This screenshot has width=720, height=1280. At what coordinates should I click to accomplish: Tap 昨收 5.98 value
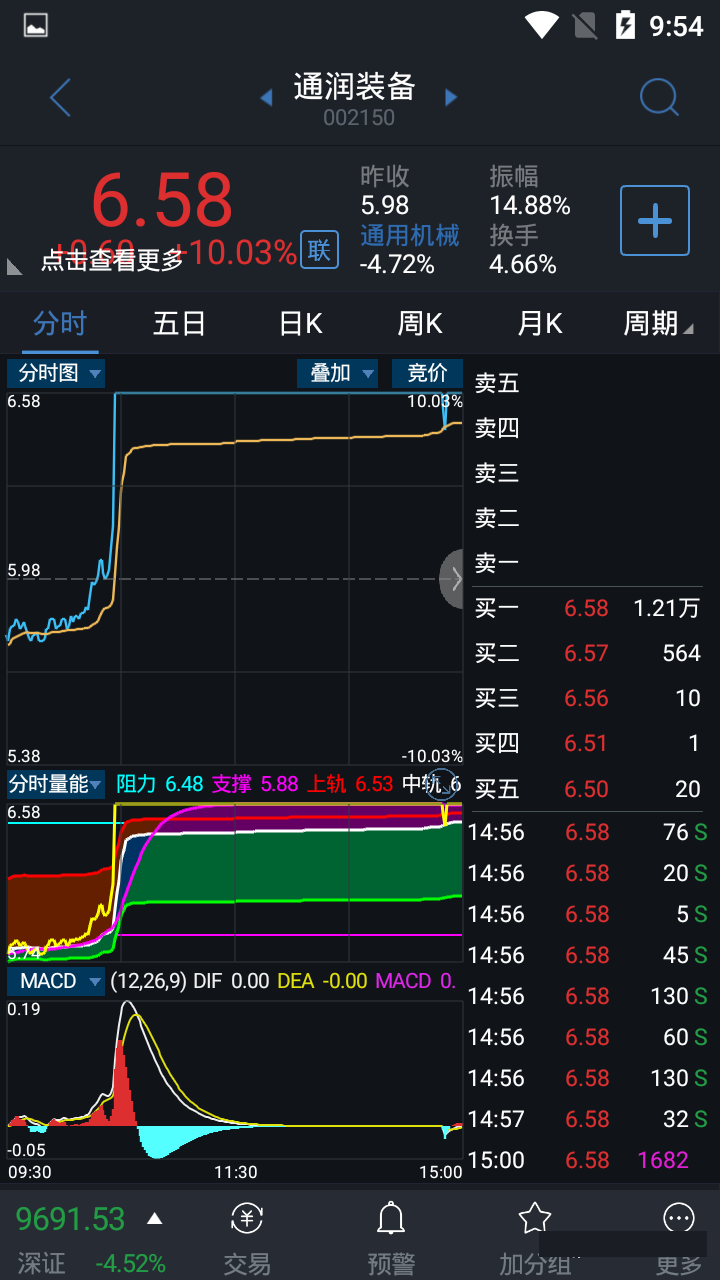tap(385, 206)
